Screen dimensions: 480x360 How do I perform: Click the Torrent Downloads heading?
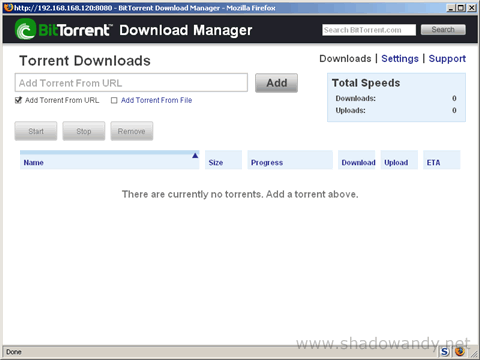click(85, 61)
